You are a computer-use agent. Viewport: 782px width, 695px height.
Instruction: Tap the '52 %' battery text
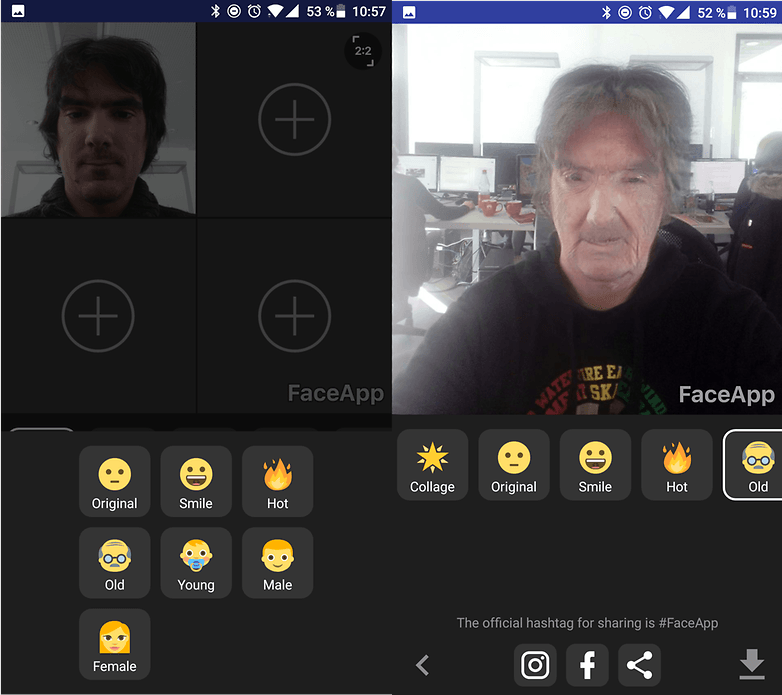pyautogui.click(x=711, y=12)
